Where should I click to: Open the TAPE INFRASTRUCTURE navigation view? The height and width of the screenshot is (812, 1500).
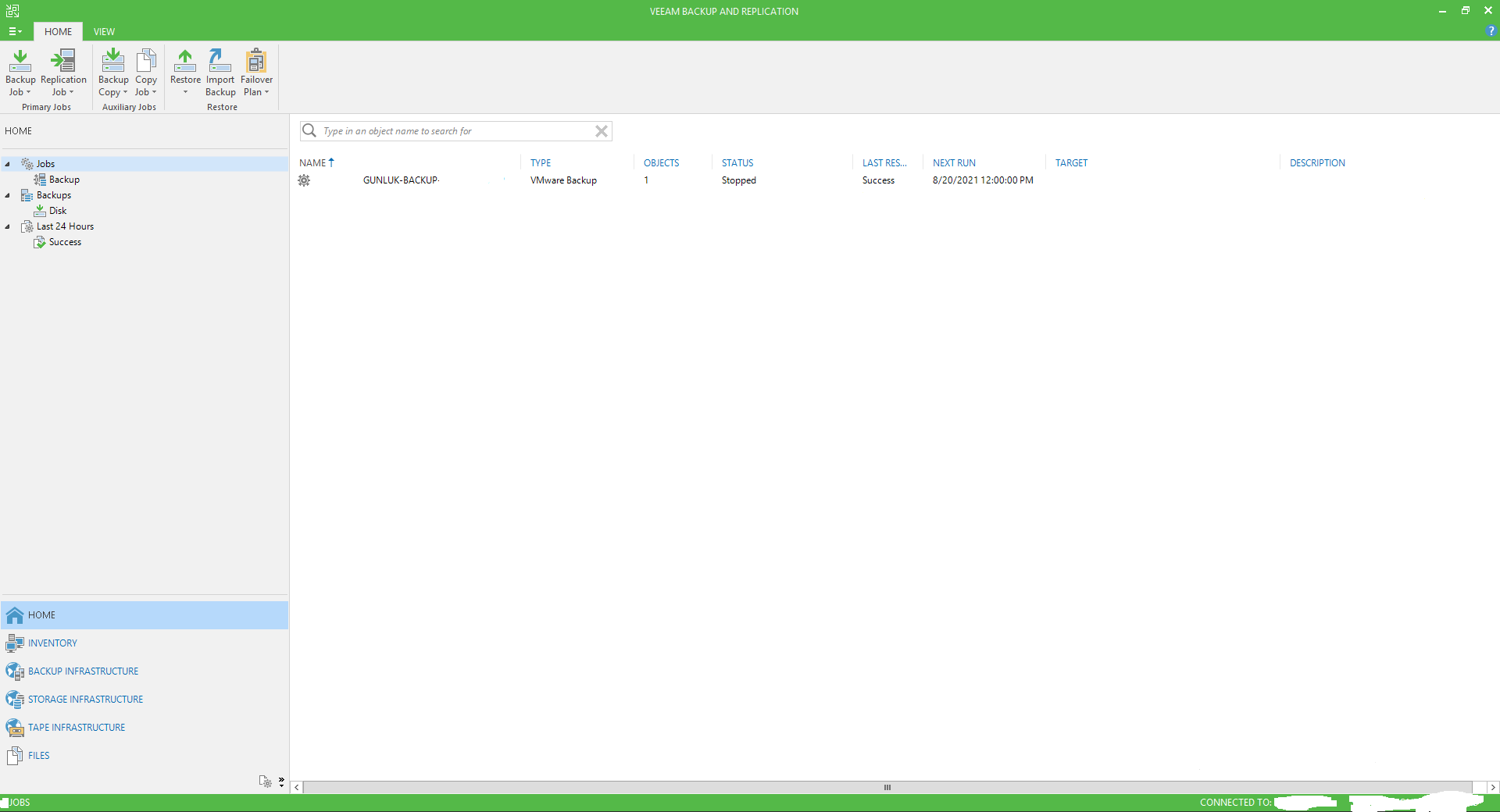coord(145,728)
